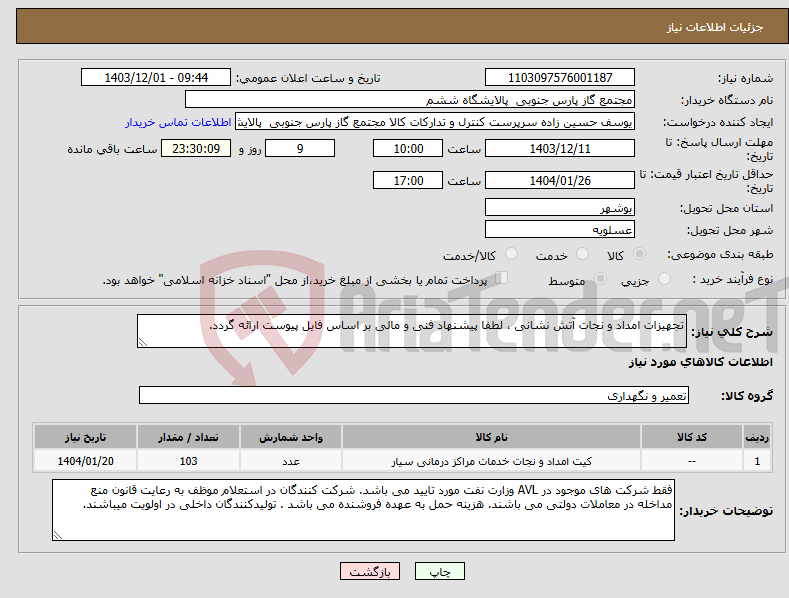Select the خدمت radio button

(582, 254)
